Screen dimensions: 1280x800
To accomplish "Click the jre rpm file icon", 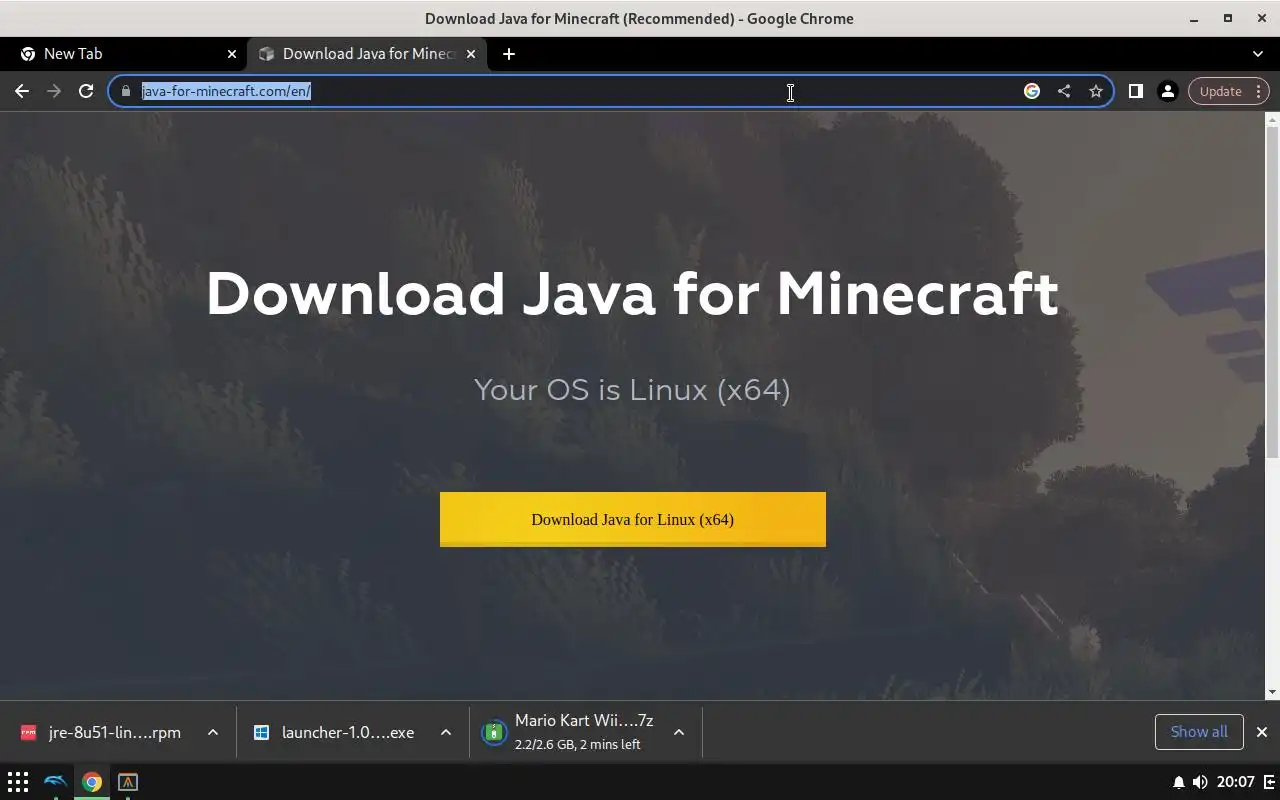I will pos(28,733).
